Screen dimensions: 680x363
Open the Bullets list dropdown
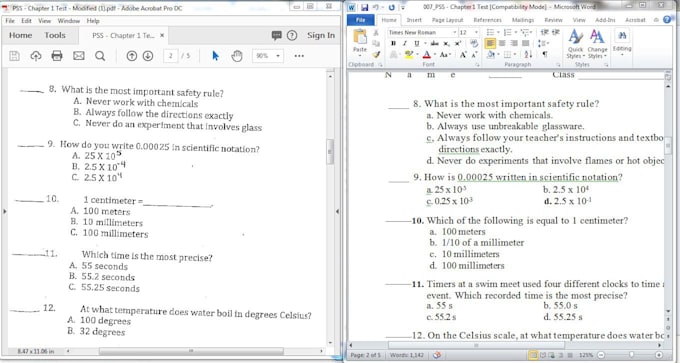(x=497, y=33)
